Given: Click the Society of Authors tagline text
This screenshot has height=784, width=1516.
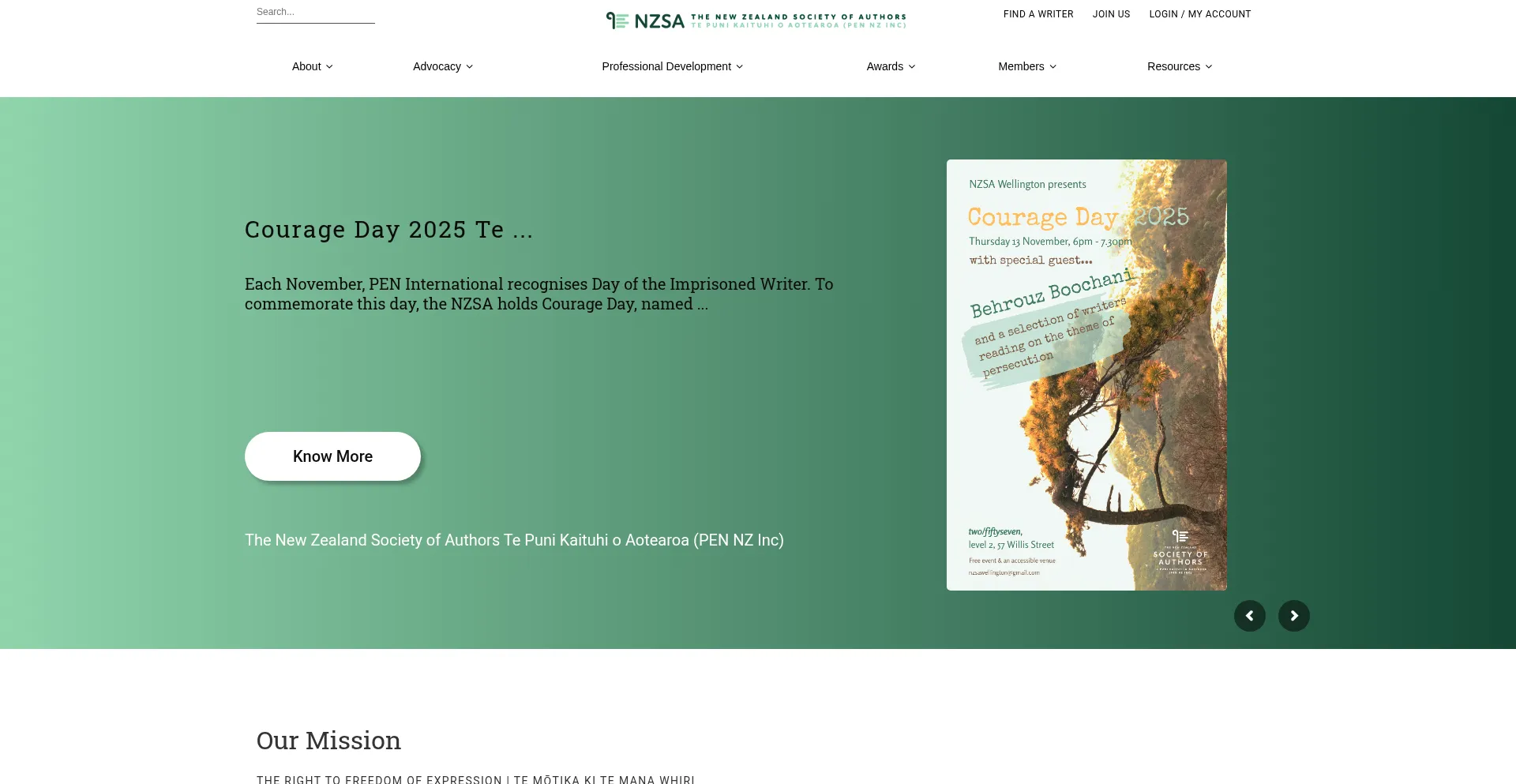Looking at the screenshot, I should [514, 540].
